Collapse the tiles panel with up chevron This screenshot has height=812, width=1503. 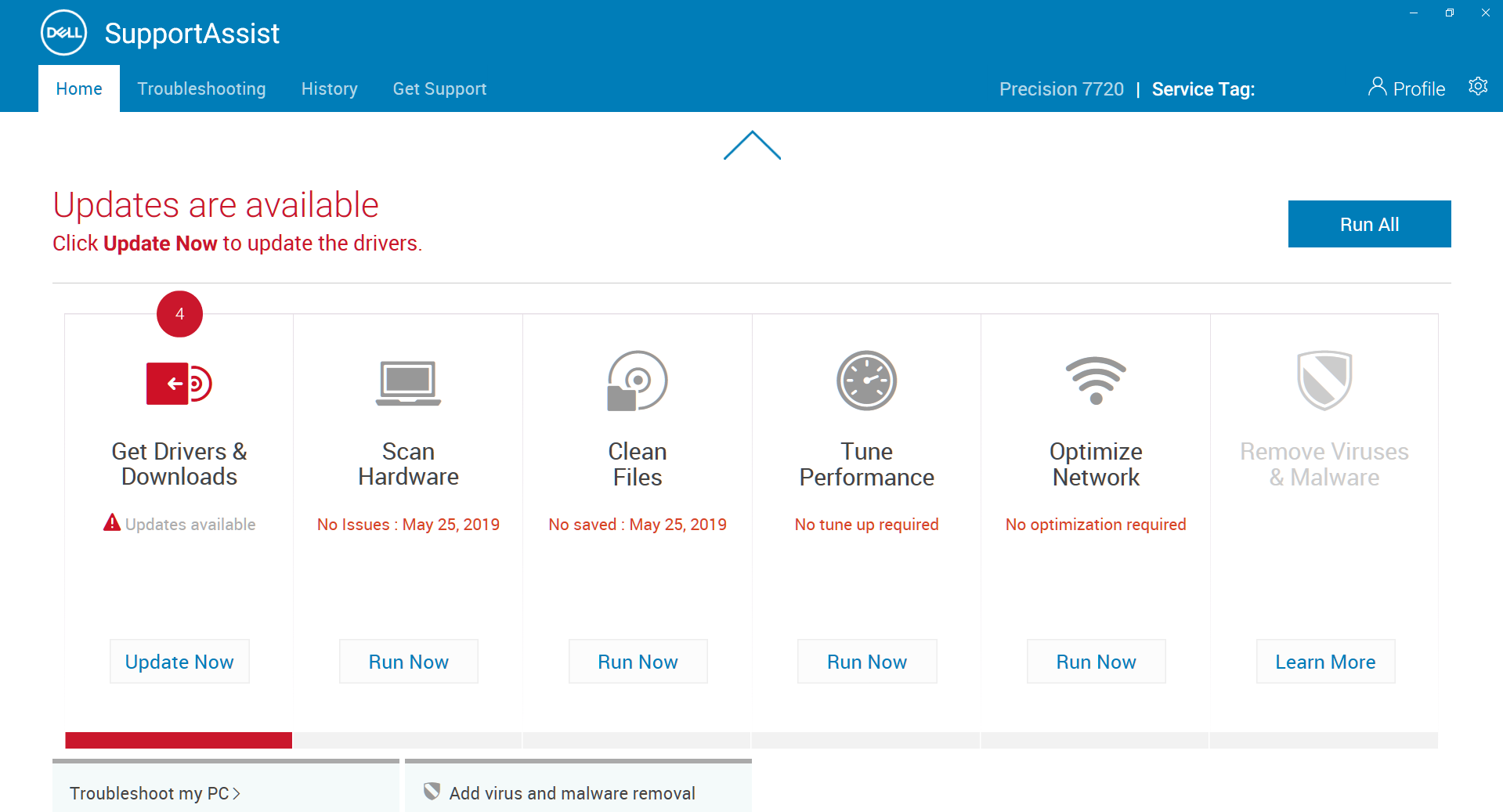coord(752,146)
